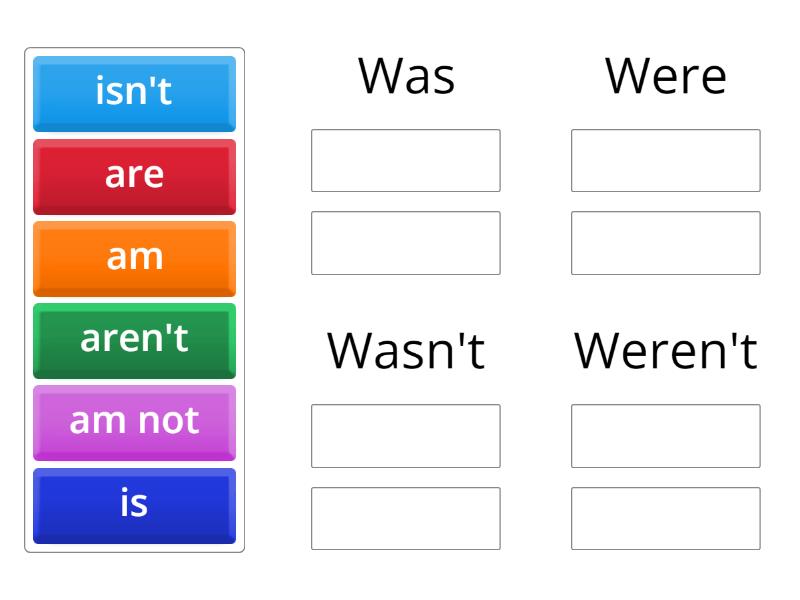Click the first empty box under Wasn't
This screenshot has width=800, height=600.
(406, 434)
